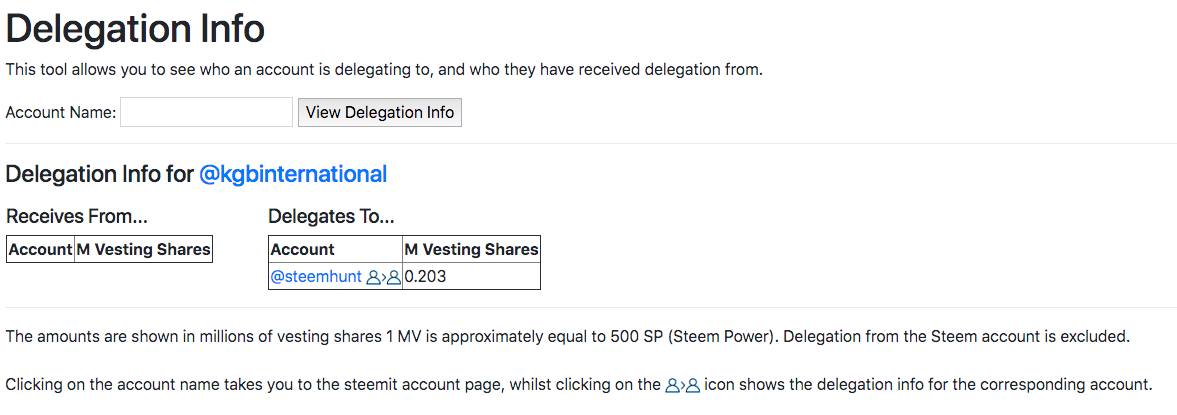Click M Vesting Shares header in Receives From table
Image resolution: width=1177 pixels, height=415 pixels.
(143, 249)
